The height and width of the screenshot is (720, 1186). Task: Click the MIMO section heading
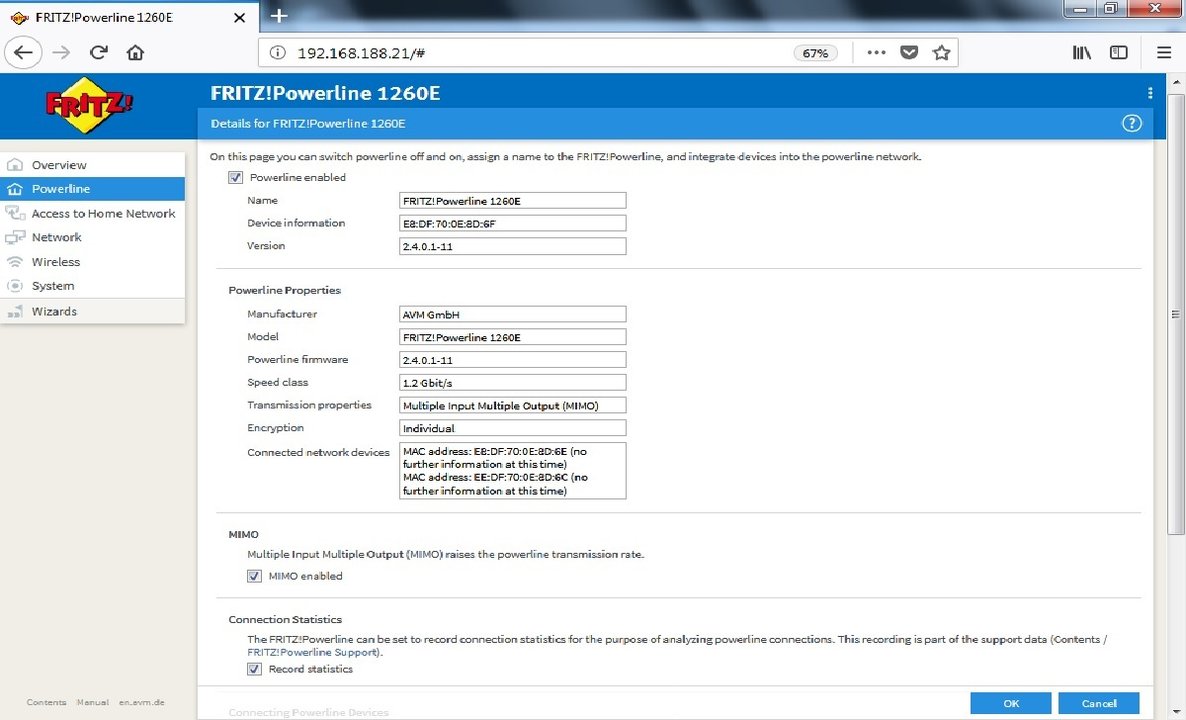244,535
